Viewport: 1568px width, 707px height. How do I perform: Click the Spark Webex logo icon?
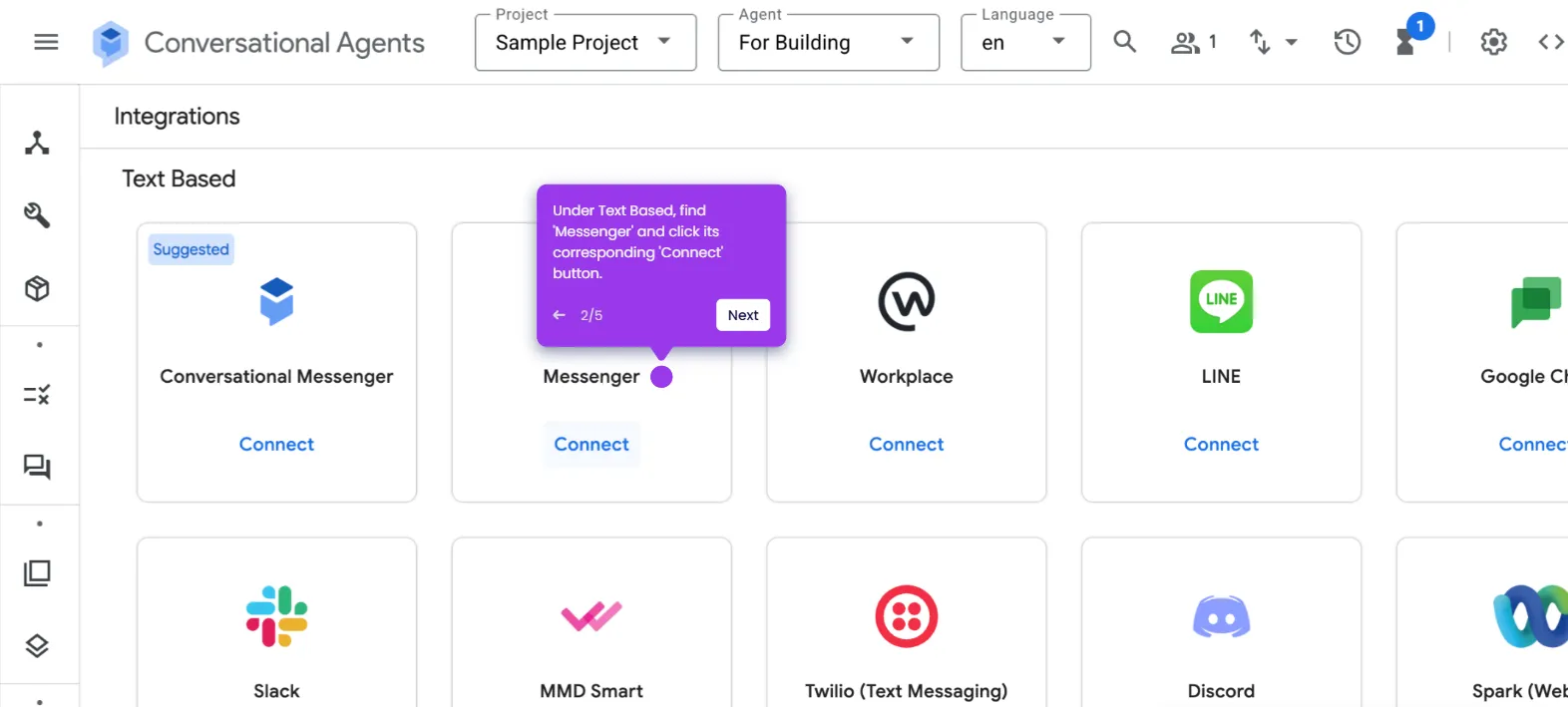point(1531,616)
